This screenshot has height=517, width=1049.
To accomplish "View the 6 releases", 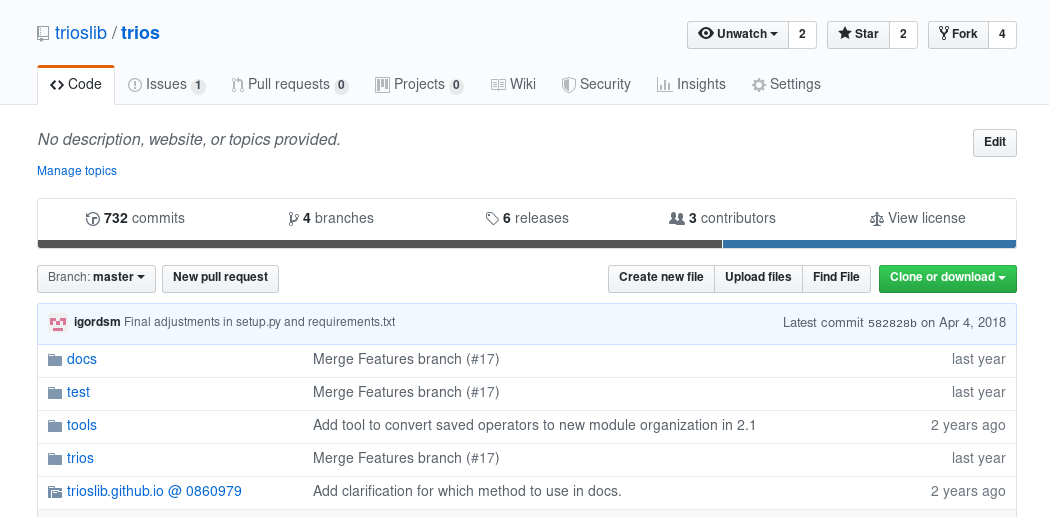I will (527, 219).
